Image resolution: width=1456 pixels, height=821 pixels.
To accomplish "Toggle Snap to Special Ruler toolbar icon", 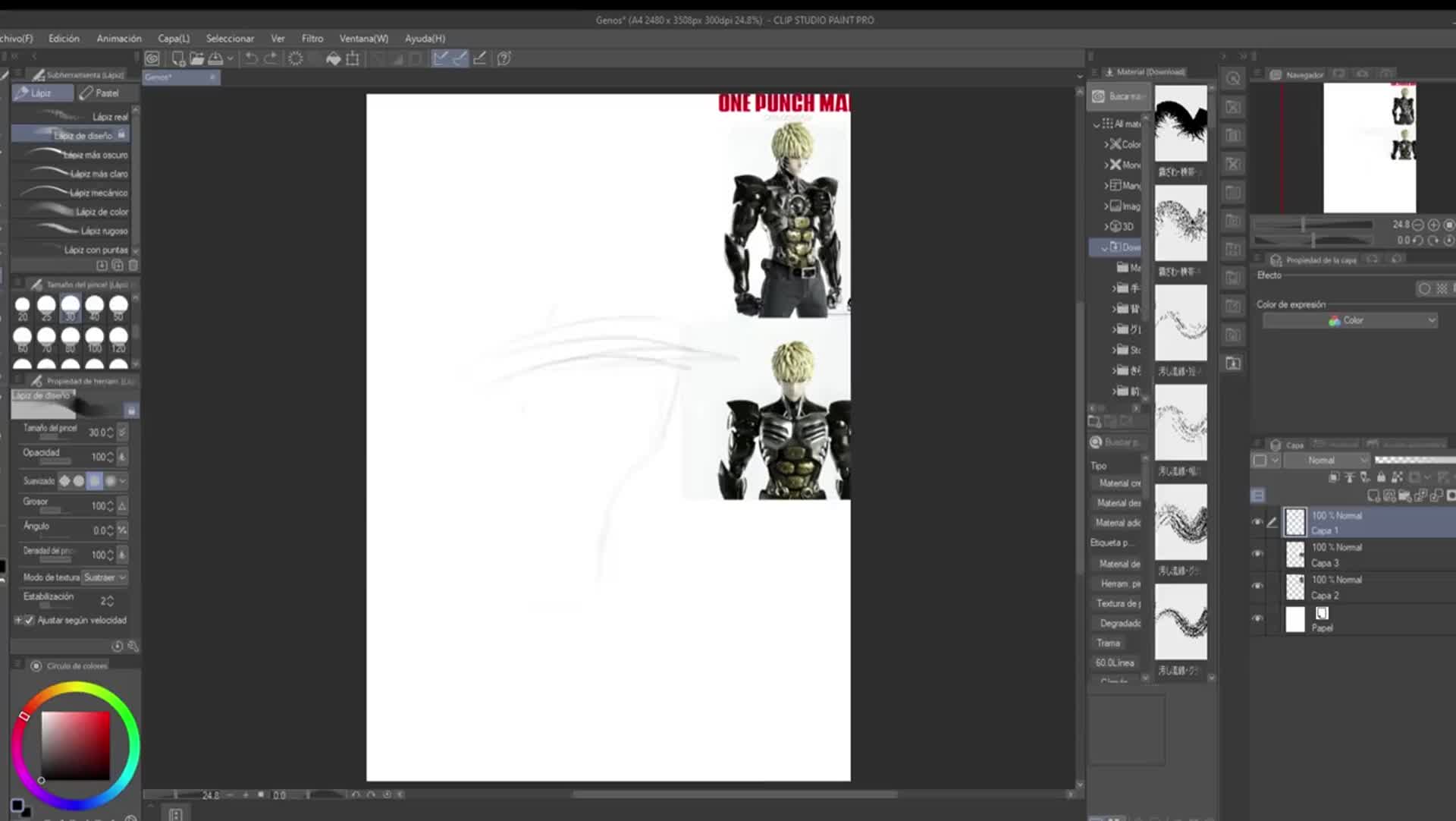I will click(x=460, y=58).
